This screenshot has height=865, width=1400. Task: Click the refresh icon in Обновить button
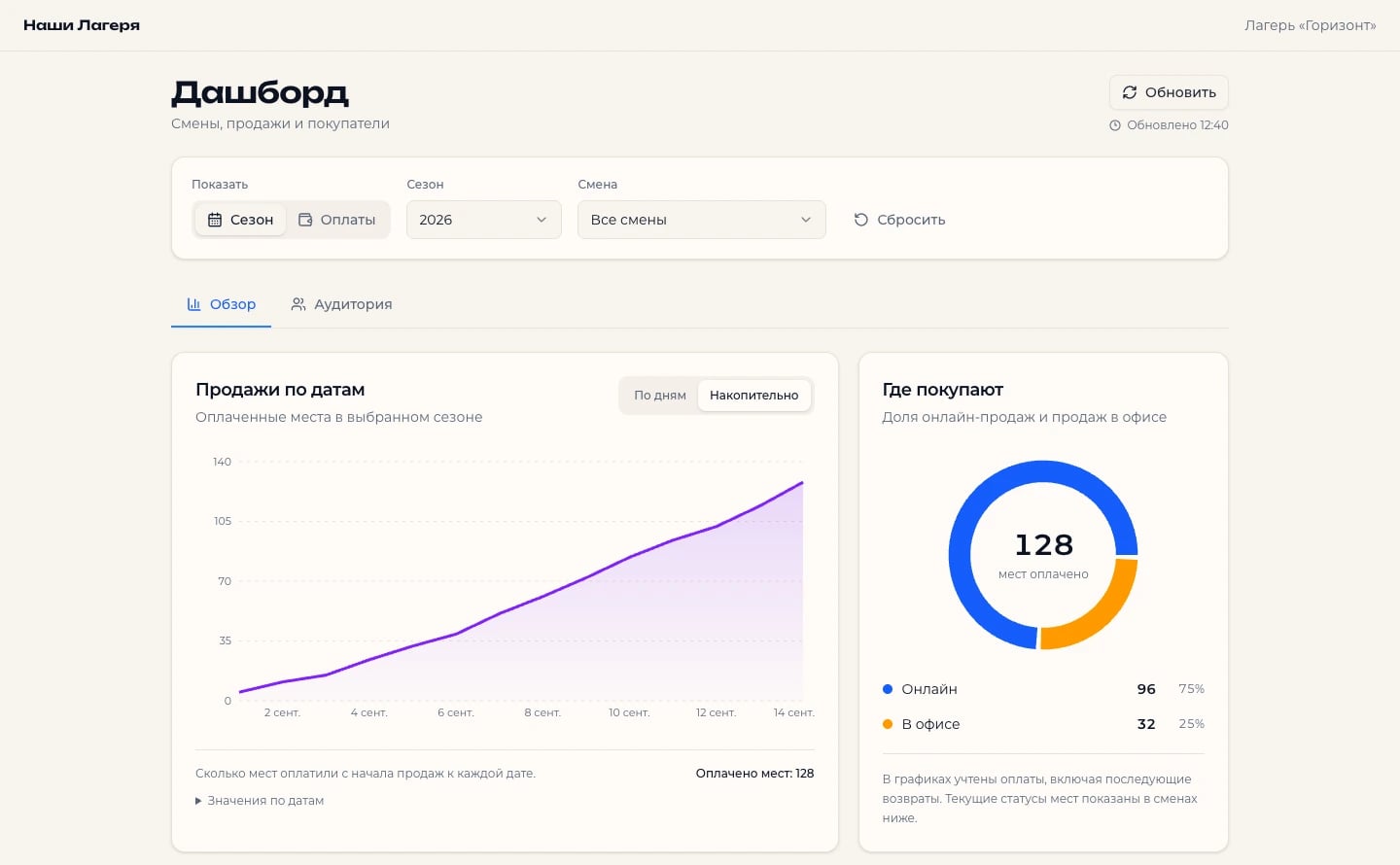click(x=1130, y=92)
